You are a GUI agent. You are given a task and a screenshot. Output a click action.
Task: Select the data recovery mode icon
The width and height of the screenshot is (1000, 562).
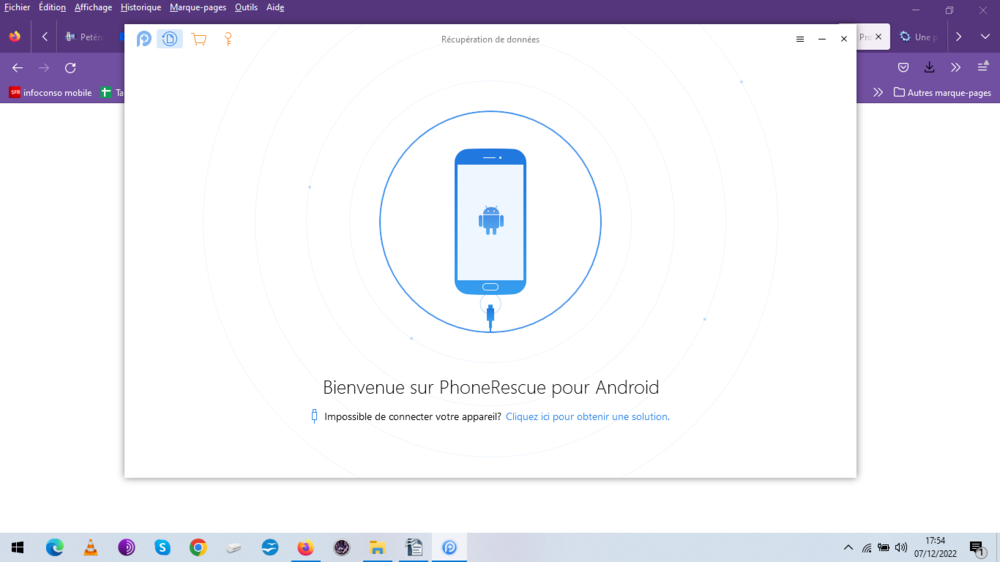(170, 39)
